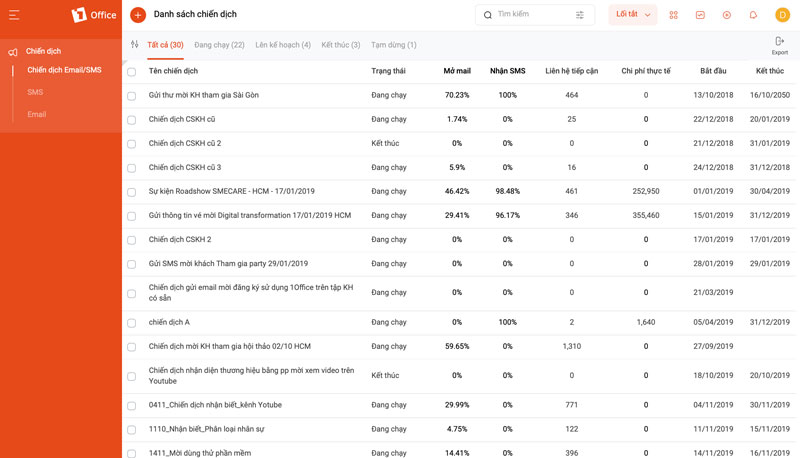
Task: Click cost value 252,950
Action: [646, 191]
